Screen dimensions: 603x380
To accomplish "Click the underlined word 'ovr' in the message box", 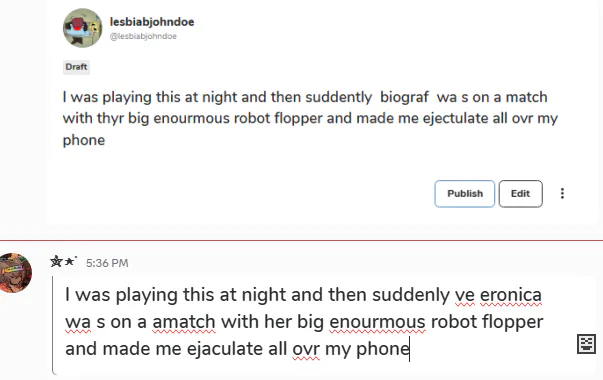I will 306,349.
